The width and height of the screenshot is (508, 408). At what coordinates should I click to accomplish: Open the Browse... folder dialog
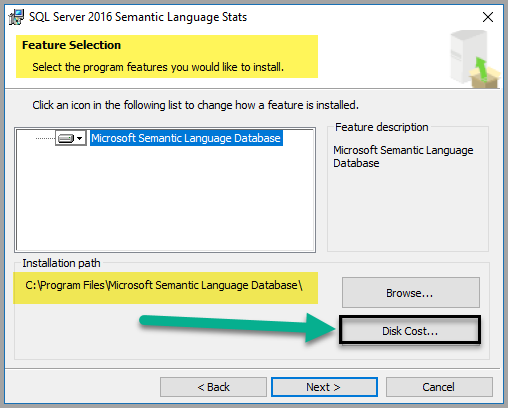pyautogui.click(x=411, y=292)
